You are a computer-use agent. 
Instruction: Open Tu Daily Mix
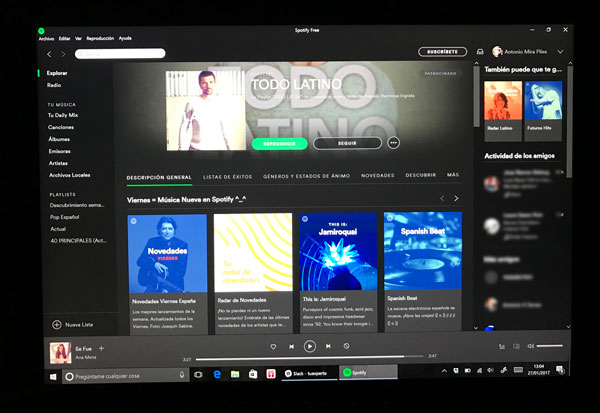click(x=63, y=115)
